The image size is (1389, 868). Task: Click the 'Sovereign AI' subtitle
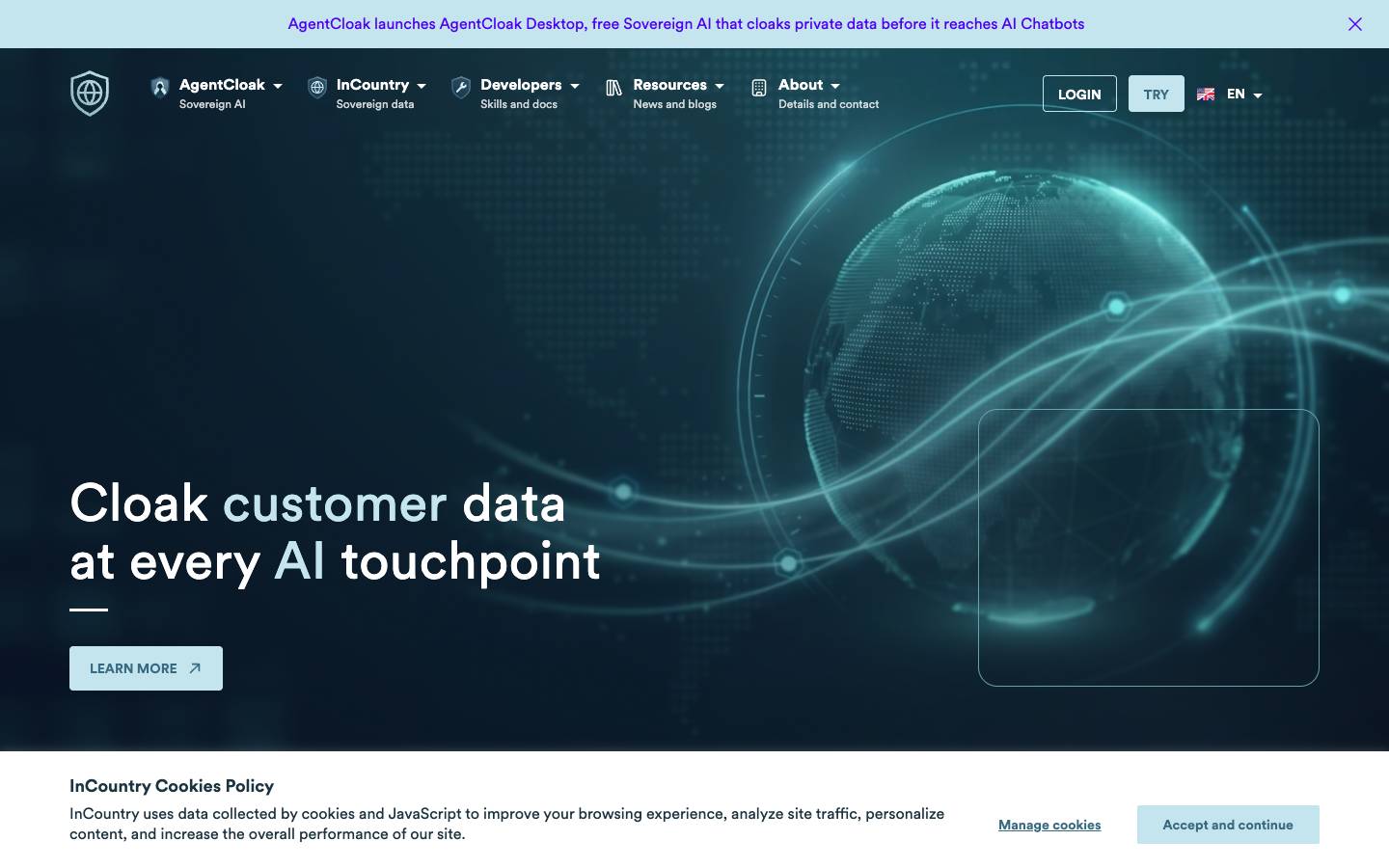coord(212,104)
